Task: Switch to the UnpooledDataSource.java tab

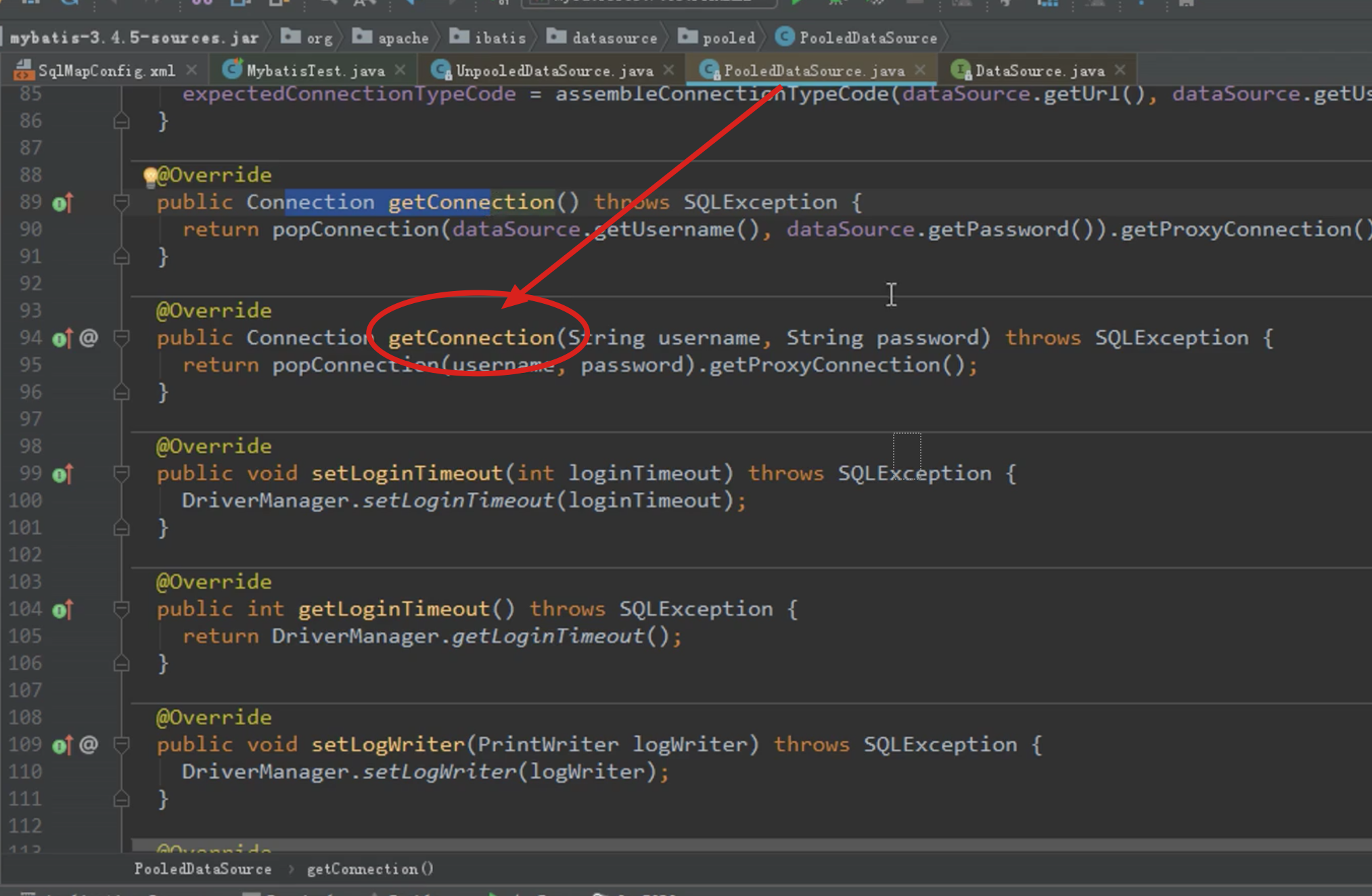Action: pyautogui.click(x=553, y=70)
